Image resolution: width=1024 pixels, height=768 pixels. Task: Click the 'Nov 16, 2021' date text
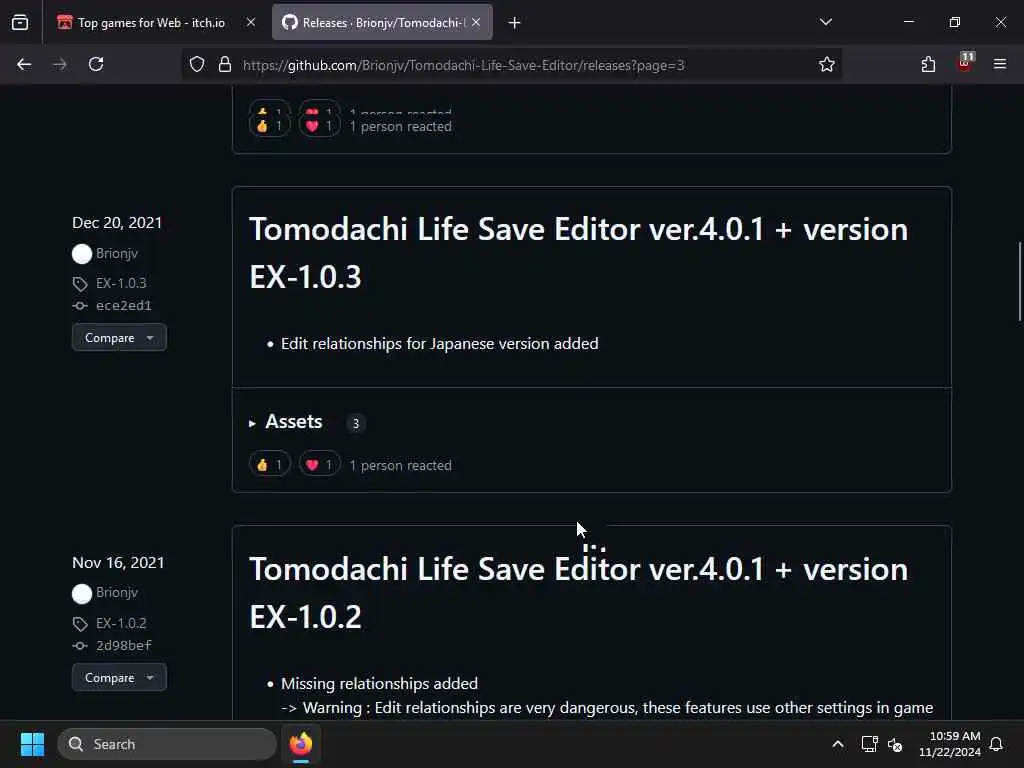coord(118,562)
